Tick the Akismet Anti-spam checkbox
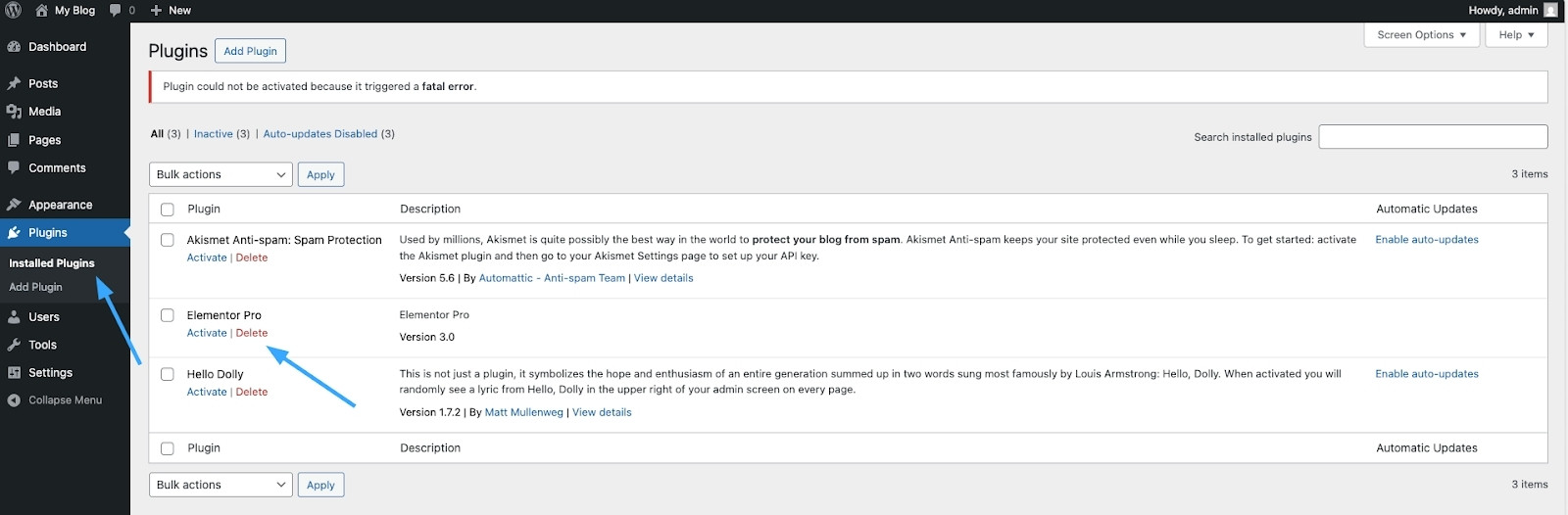This screenshot has width=1568, height=515. [168, 240]
